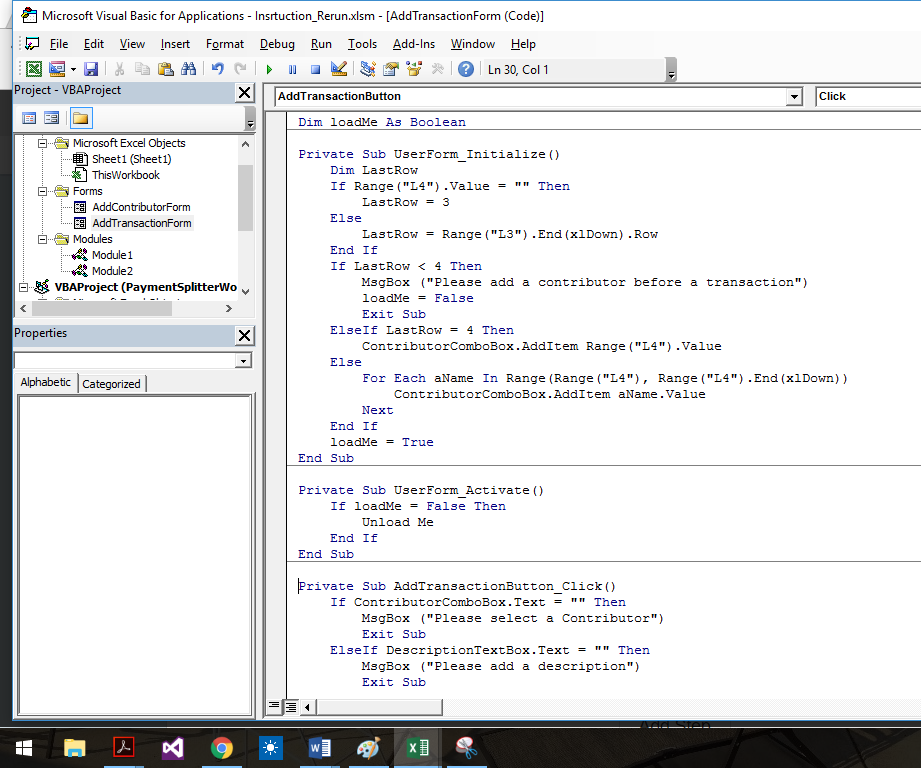Open the Object Browser toolbar icon
This screenshot has width=921, height=768.
414,69
